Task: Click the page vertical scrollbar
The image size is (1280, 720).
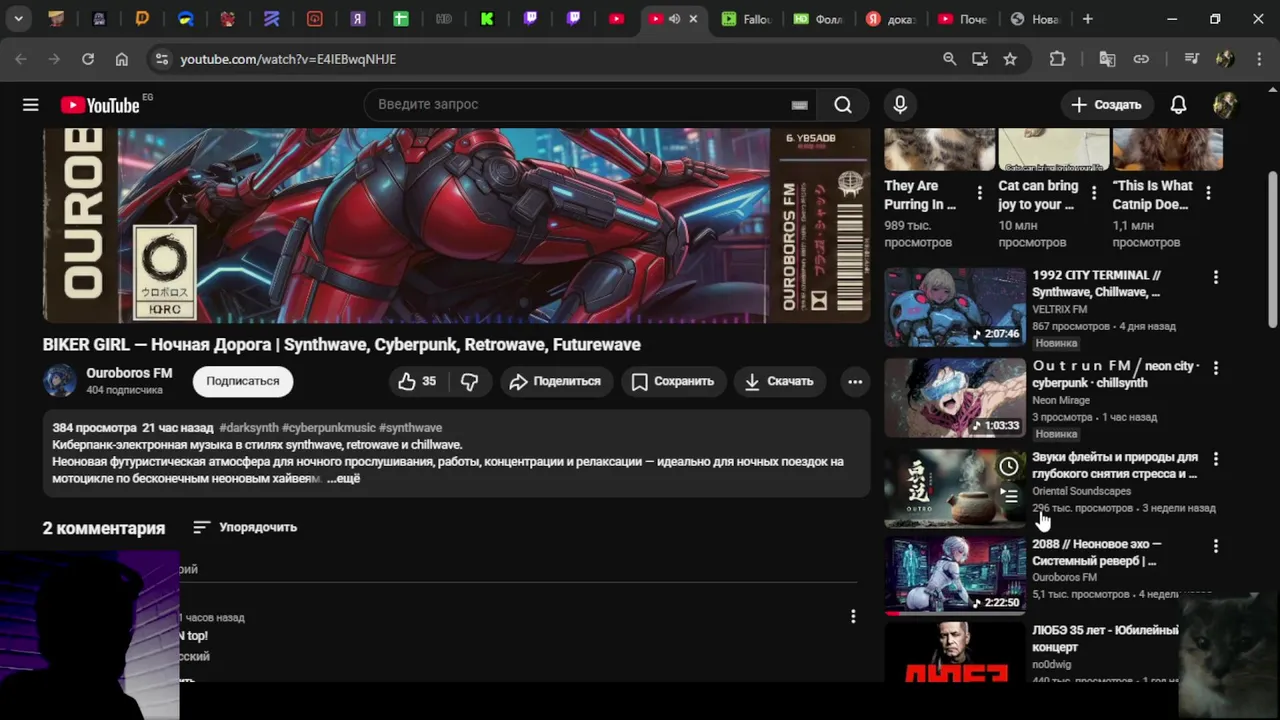Action: pos(1273,248)
